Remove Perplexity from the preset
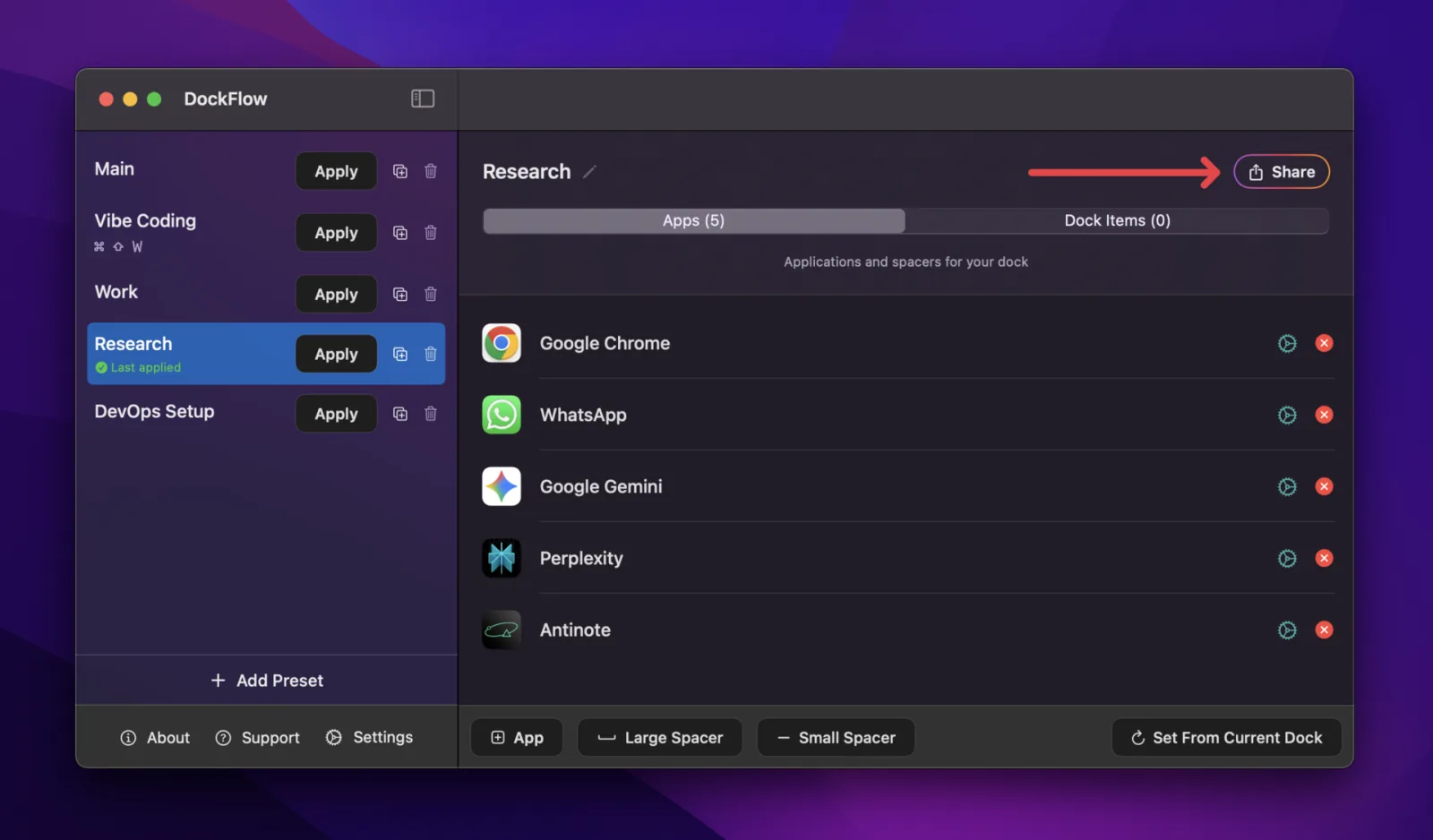1433x840 pixels. point(1324,558)
